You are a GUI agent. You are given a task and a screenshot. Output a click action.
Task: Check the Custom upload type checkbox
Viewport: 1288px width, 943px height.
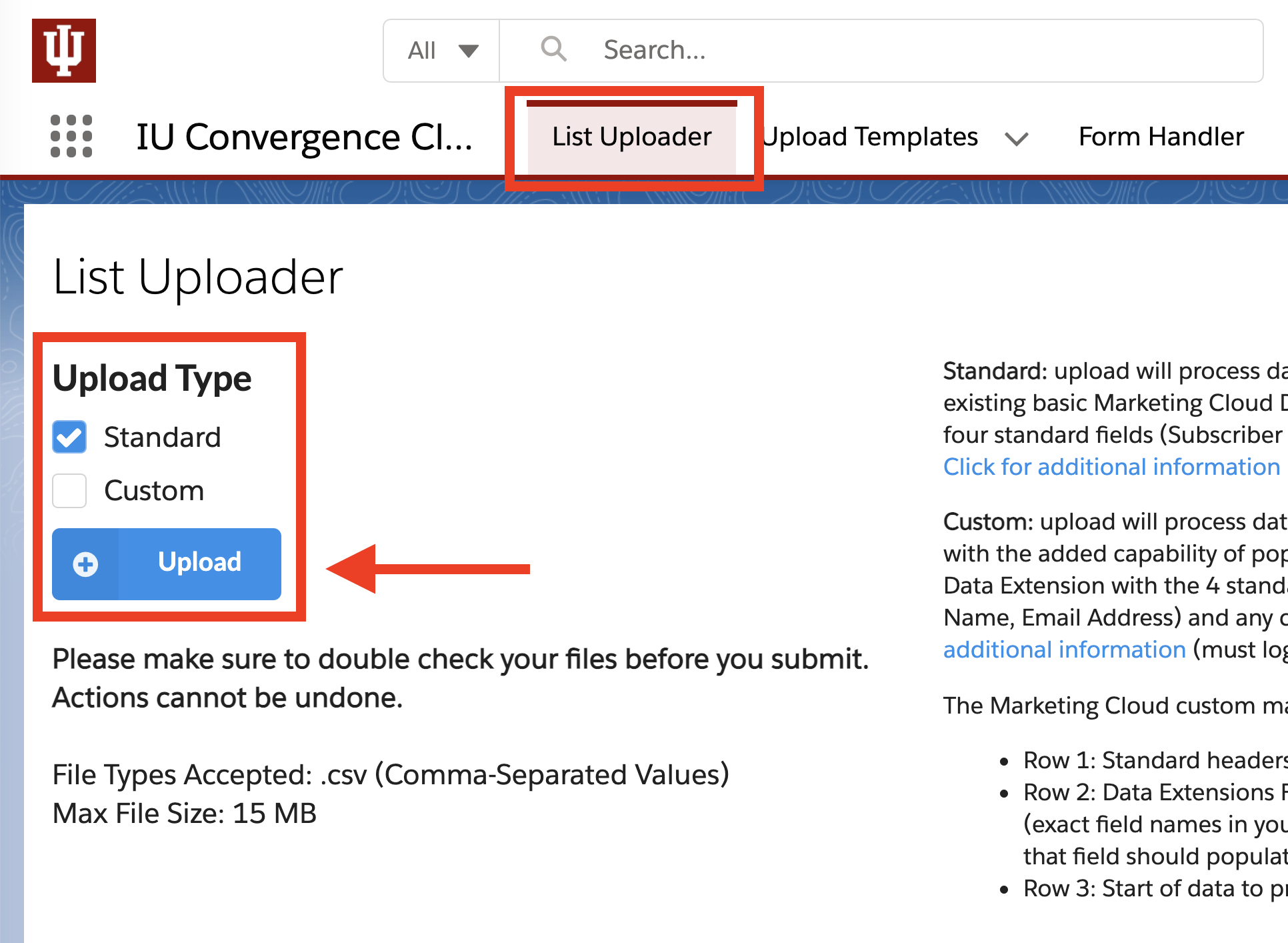69,491
